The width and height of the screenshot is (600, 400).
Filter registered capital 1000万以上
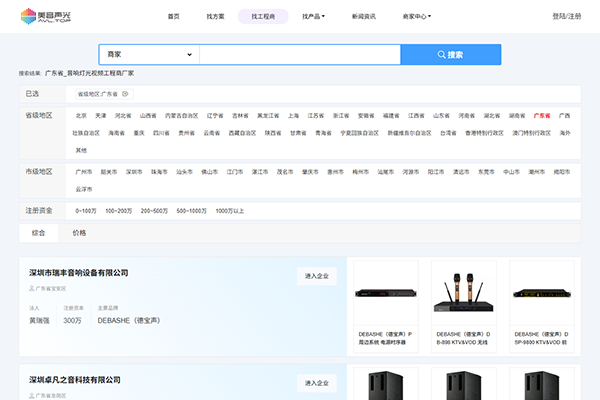coord(230,211)
